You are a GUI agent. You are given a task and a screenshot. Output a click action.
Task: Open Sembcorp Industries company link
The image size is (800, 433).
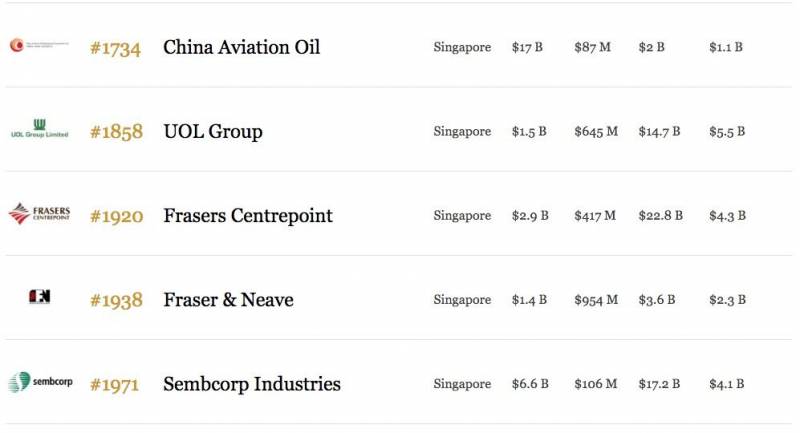(251, 384)
